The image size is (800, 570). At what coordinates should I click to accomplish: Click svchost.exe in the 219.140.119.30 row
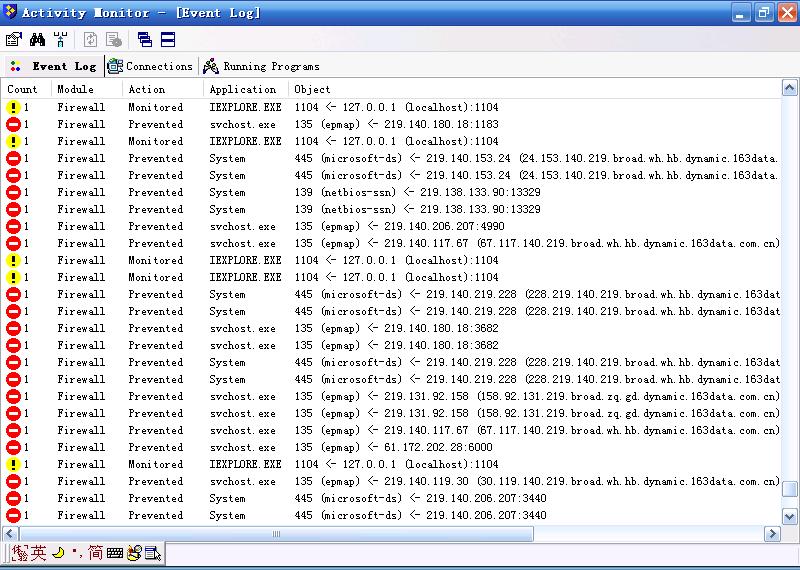click(x=242, y=481)
